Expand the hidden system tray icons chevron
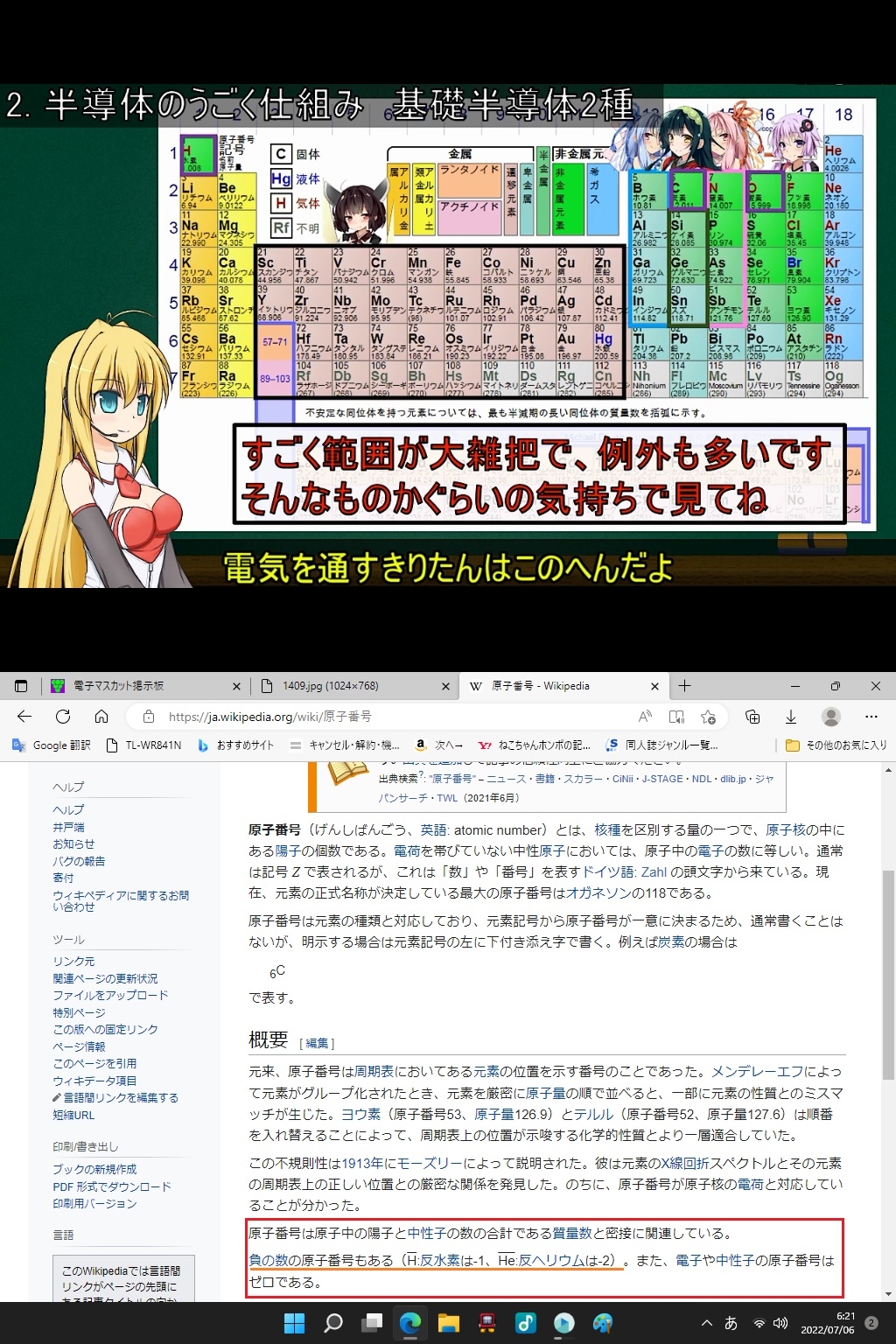 707,1323
